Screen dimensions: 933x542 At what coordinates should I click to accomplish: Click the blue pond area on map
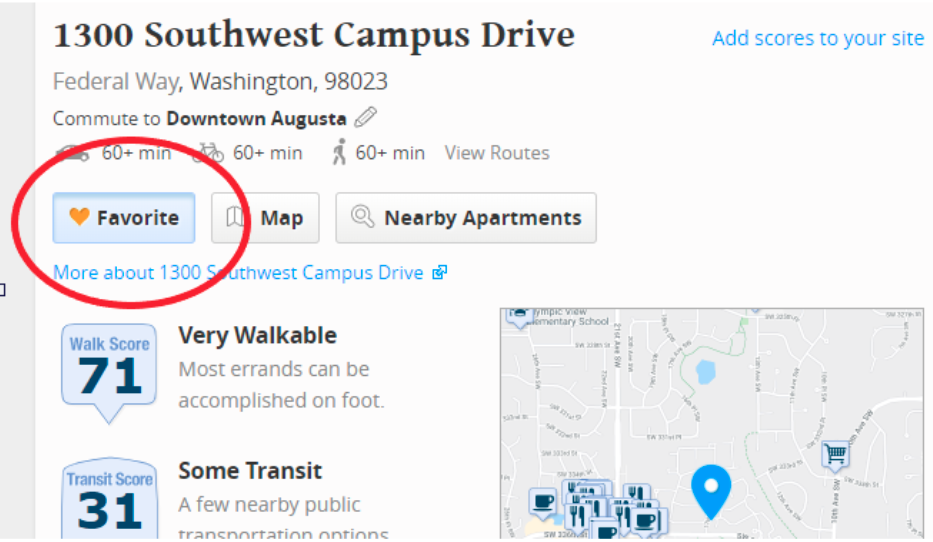point(705,372)
